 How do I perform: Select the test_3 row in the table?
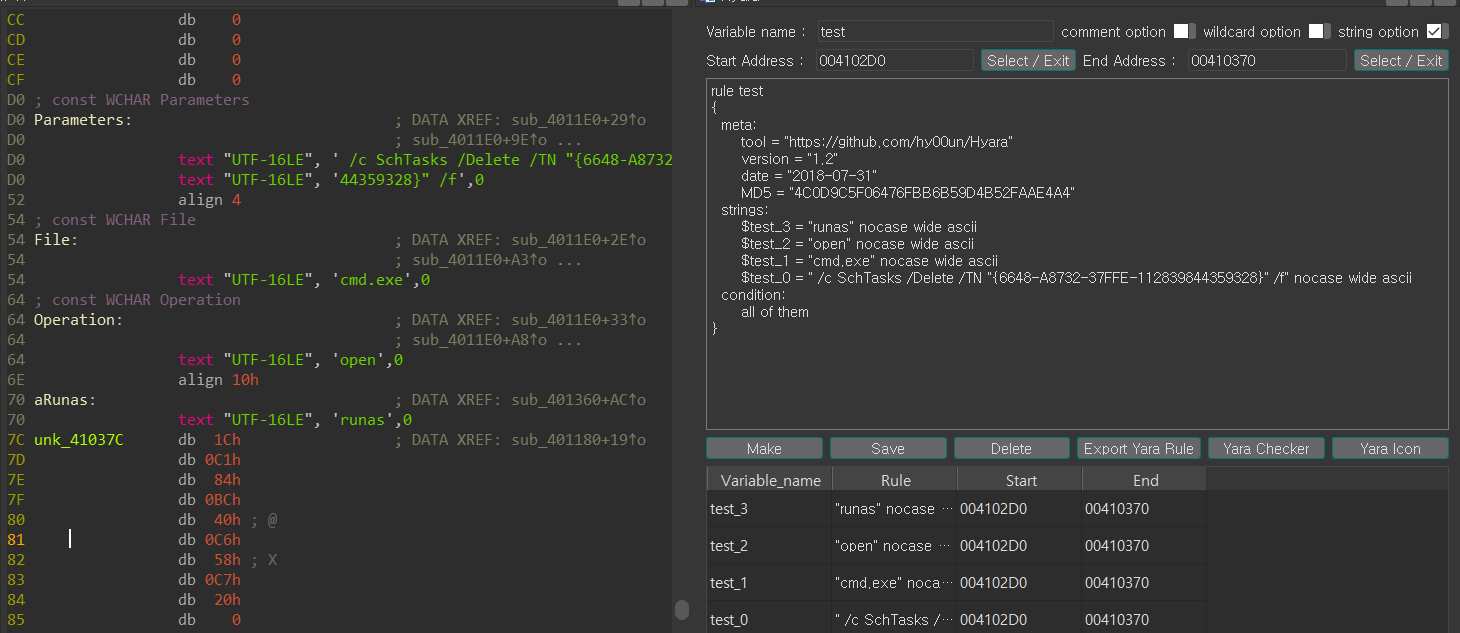(769, 509)
